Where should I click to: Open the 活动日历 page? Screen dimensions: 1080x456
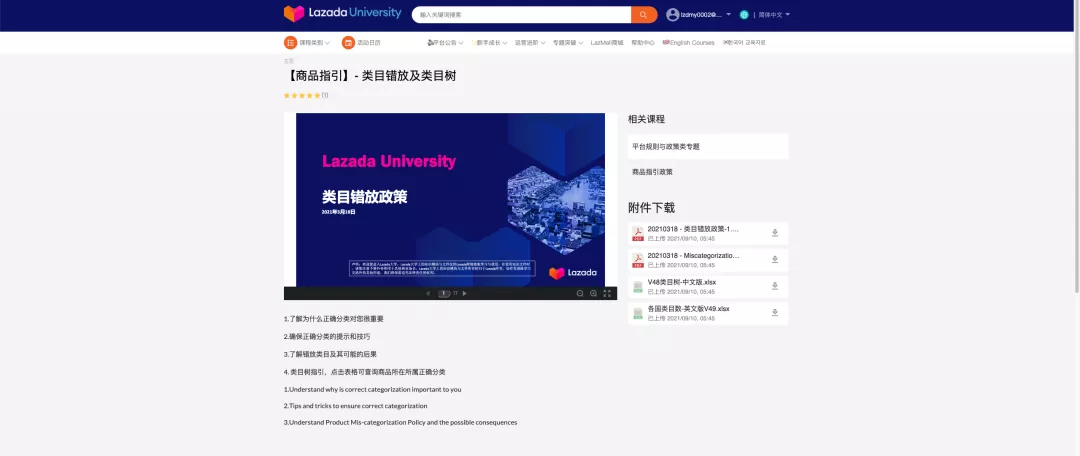[368, 43]
